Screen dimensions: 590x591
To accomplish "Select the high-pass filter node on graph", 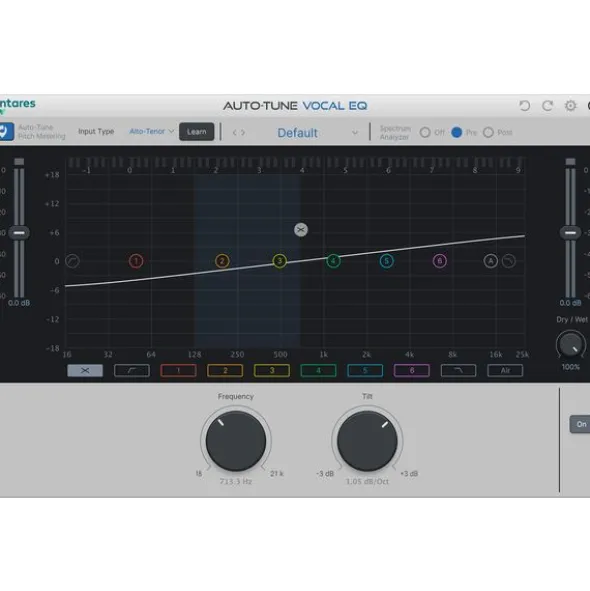I will [72, 261].
